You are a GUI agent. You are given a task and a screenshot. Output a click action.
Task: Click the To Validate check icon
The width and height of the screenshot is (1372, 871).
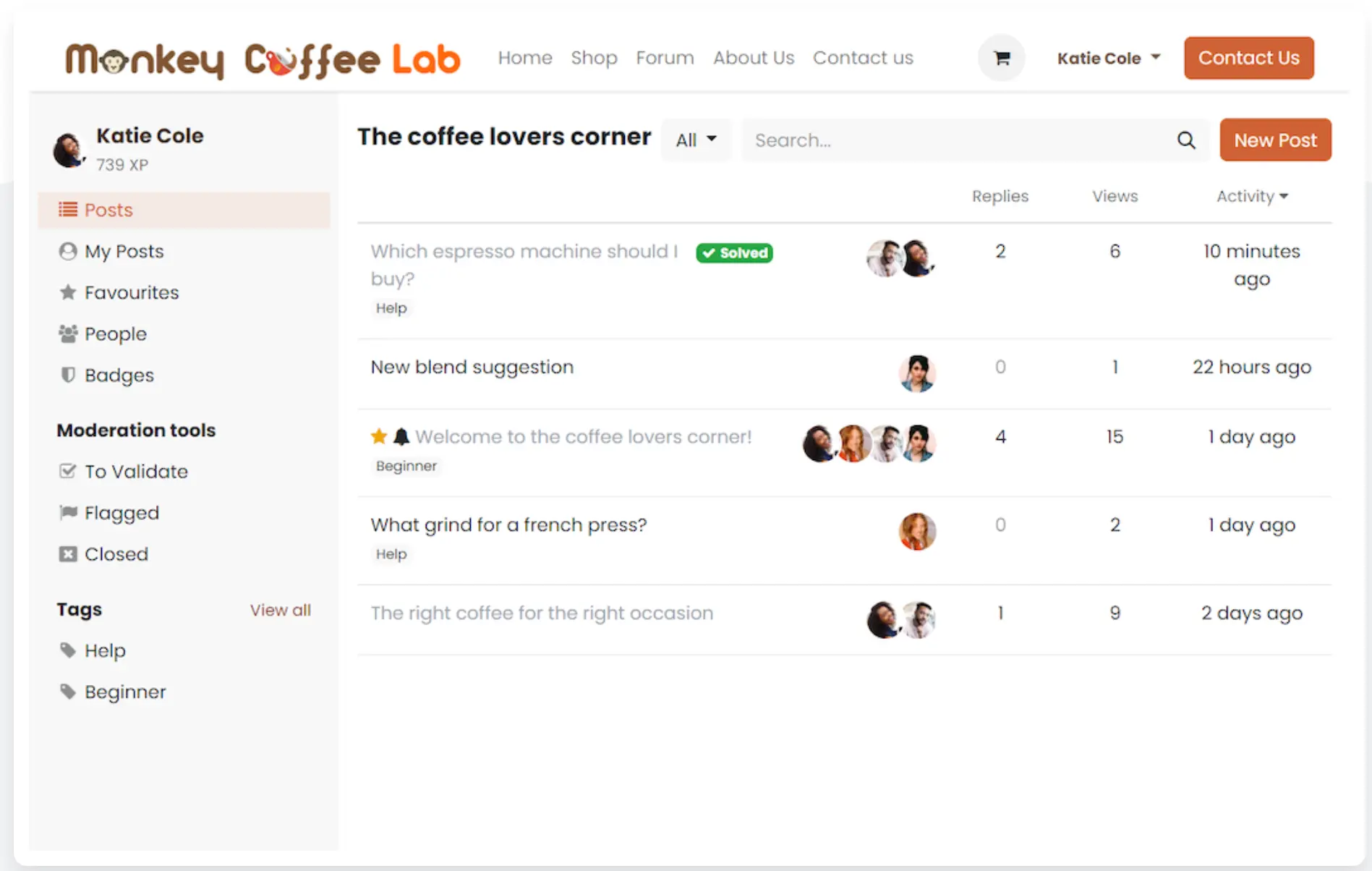[x=67, y=471]
